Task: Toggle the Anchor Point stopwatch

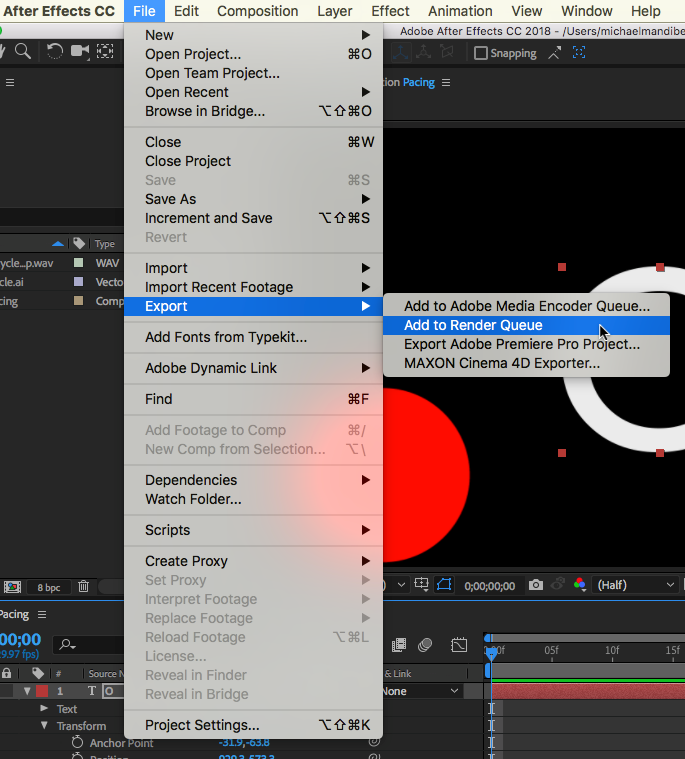Action: [x=77, y=743]
